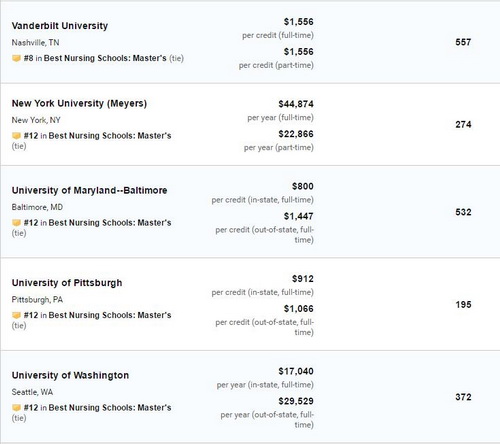Open University of Maryland--Baltimore profile
The width and height of the screenshot is (500, 444).
(x=89, y=190)
